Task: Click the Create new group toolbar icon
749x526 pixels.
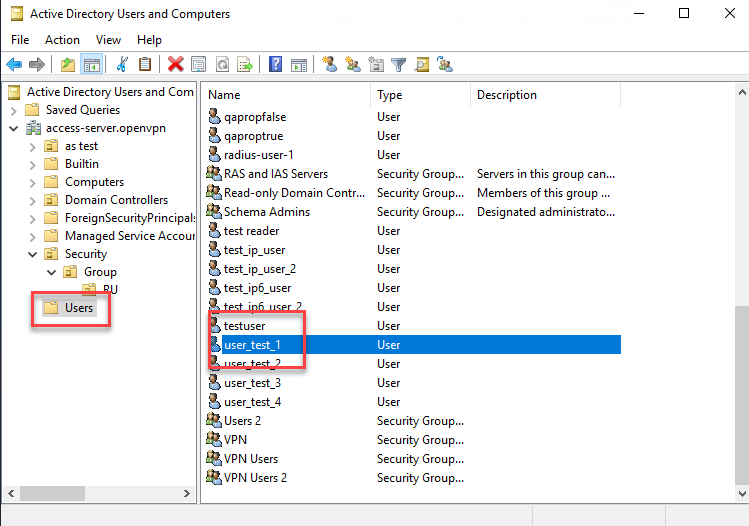Action: pyautogui.click(x=352, y=65)
